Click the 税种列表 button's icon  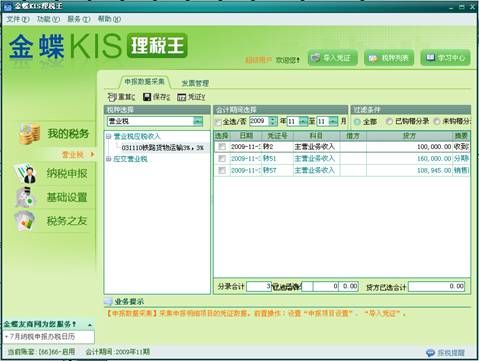coord(372,58)
